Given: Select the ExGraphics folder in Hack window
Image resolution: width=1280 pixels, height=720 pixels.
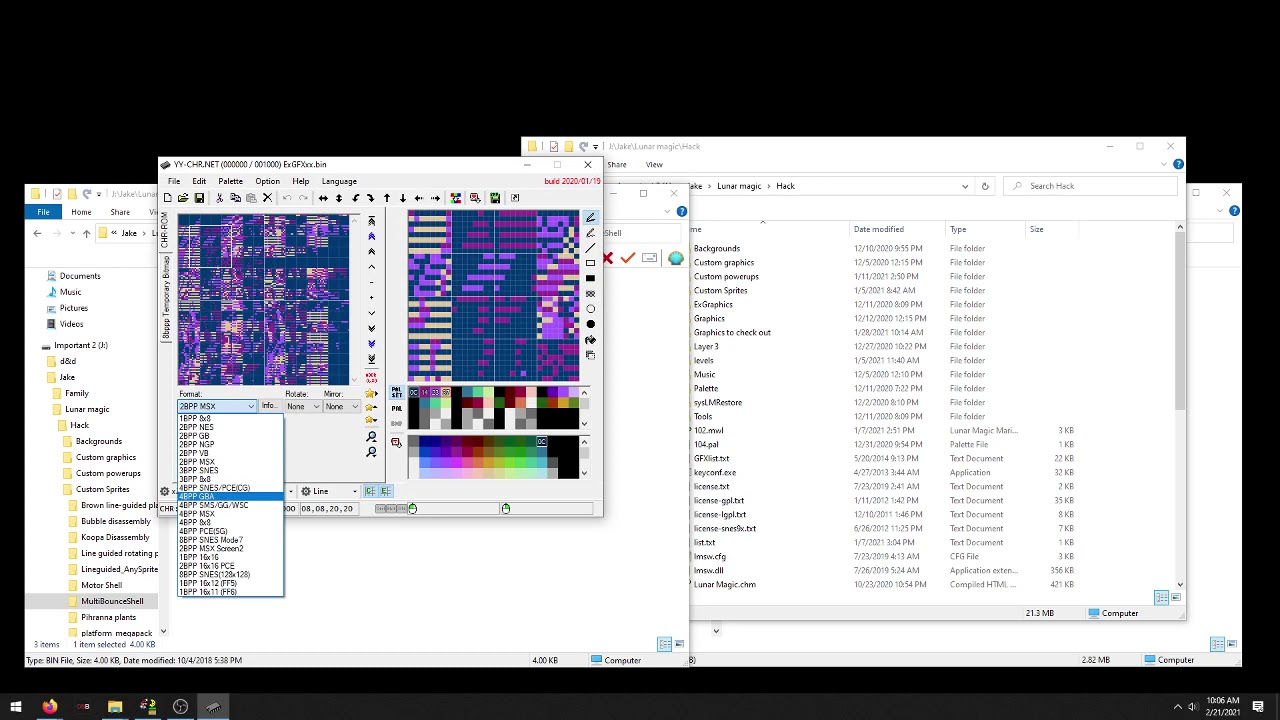Looking at the screenshot, I should (x=713, y=304).
